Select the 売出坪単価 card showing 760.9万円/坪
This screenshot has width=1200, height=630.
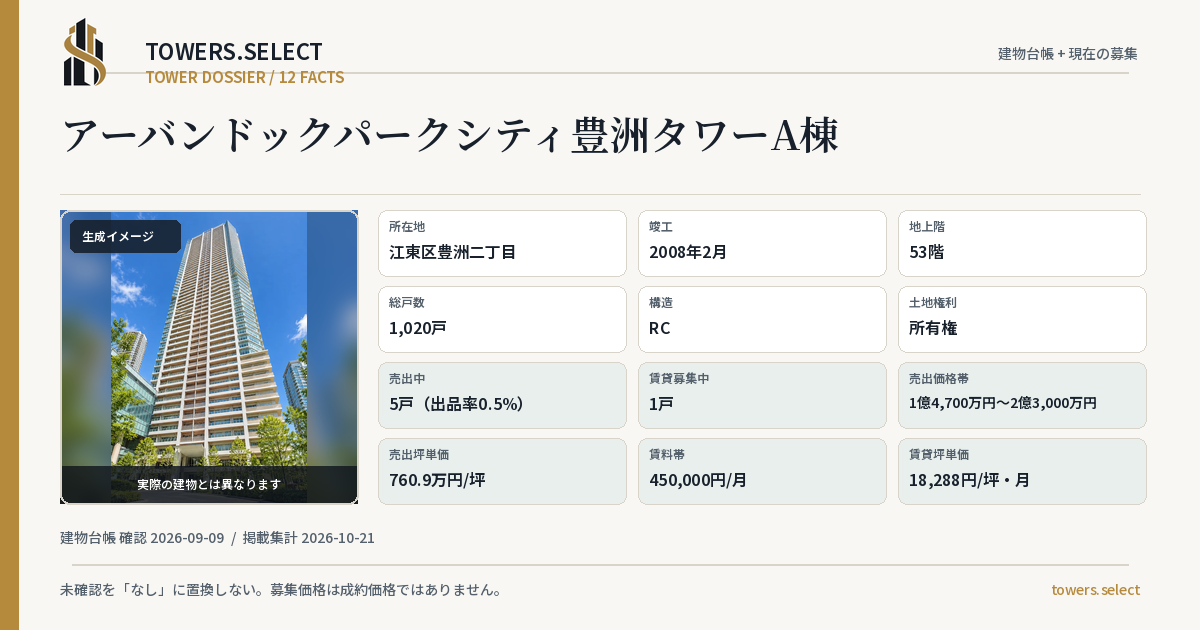coord(502,471)
